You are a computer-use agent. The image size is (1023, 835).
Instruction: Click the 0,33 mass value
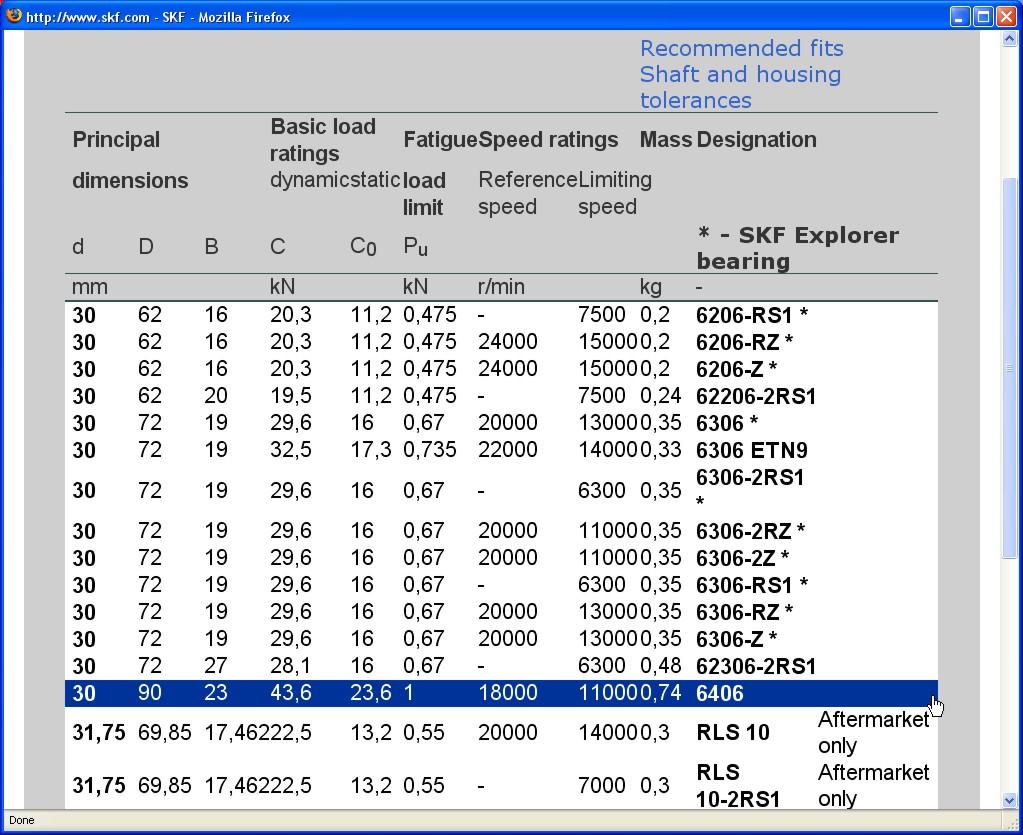click(660, 450)
